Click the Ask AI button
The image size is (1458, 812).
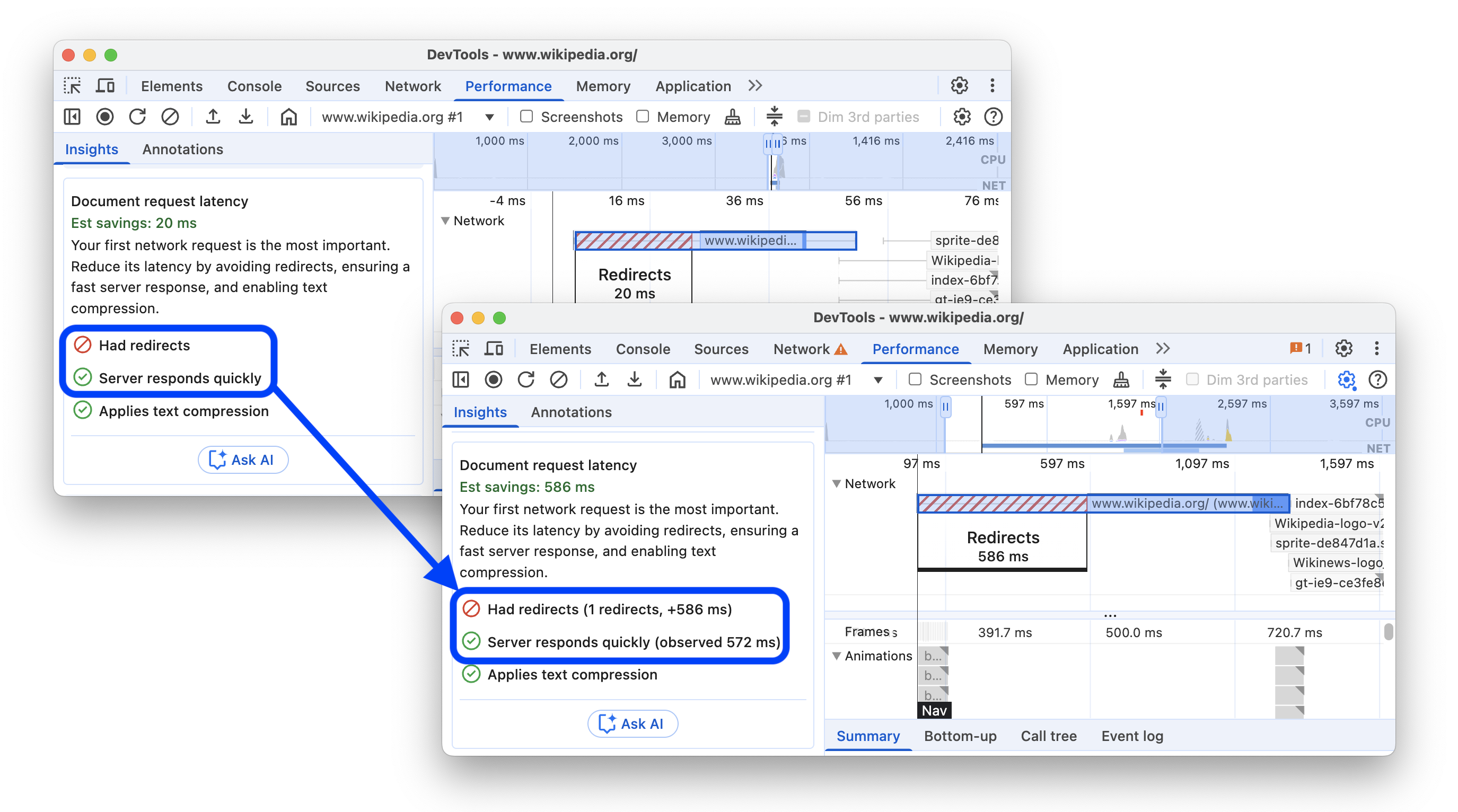point(632,723)
